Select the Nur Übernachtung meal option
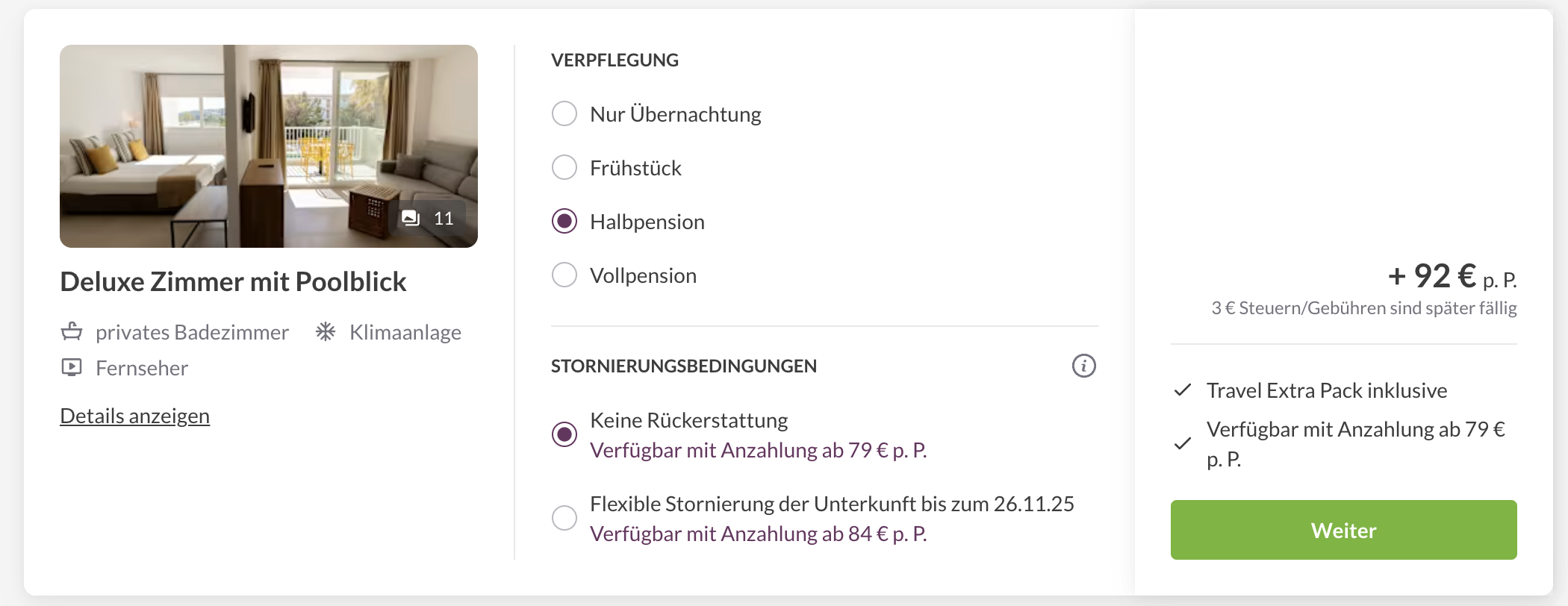 pyautogui.click(x=564, y=114)
